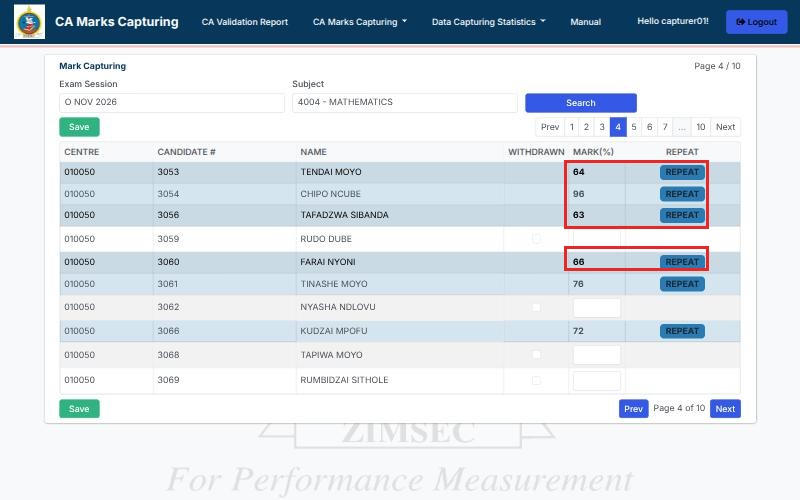This screenshot has height=500, width=800.
Task: Click candidate number 3061
Action: 168,284
